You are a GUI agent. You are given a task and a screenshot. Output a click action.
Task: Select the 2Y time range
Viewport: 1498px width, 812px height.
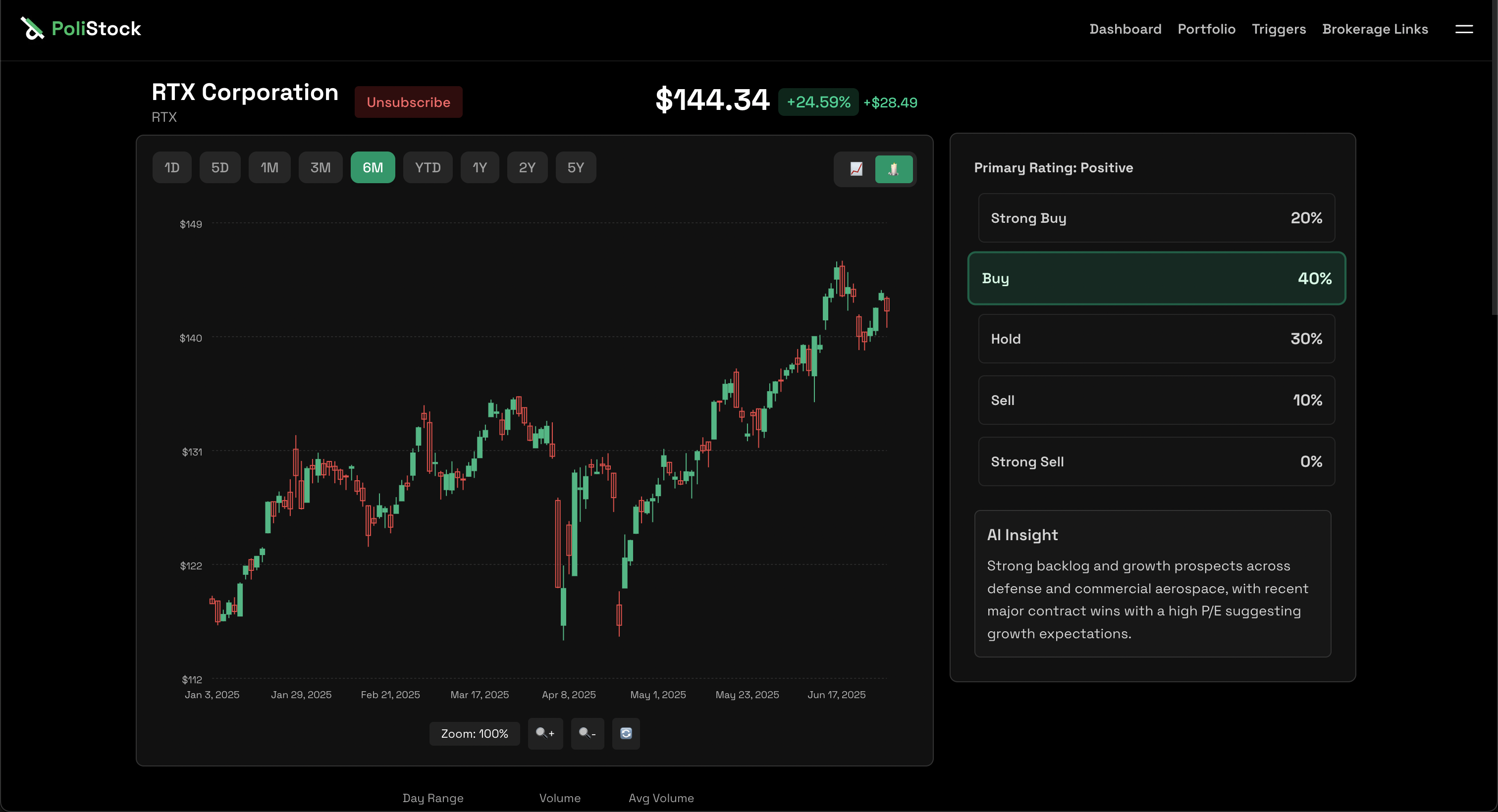click(527, 167)
